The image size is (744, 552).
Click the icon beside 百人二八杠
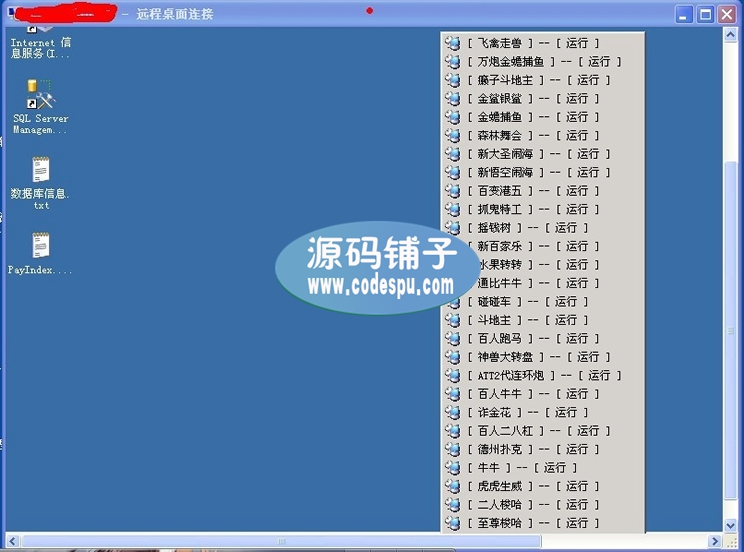point(453,431)
